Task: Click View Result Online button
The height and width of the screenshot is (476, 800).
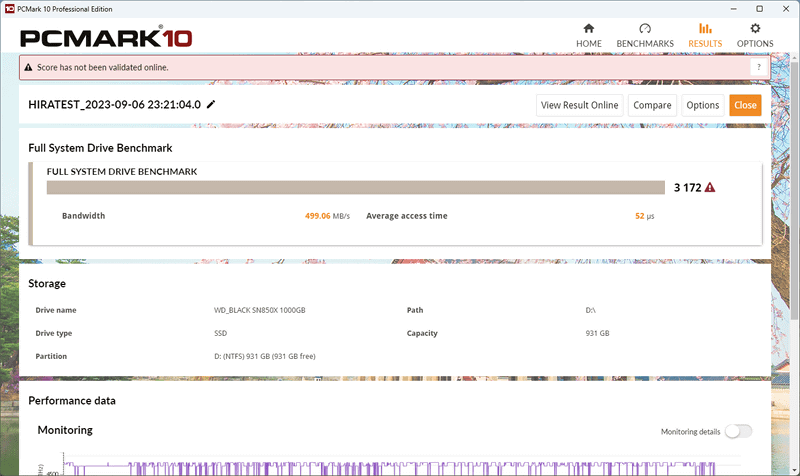Action: coord(579,105)
